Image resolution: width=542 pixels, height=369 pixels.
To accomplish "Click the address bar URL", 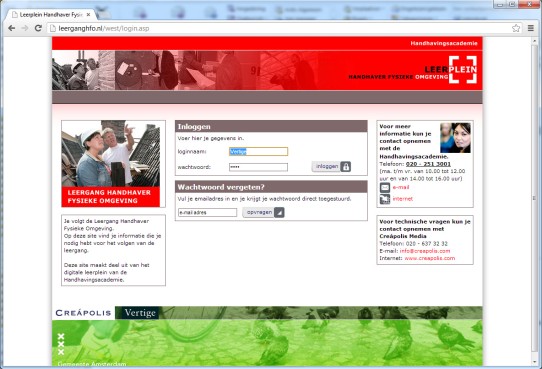I will click(104, 28).
